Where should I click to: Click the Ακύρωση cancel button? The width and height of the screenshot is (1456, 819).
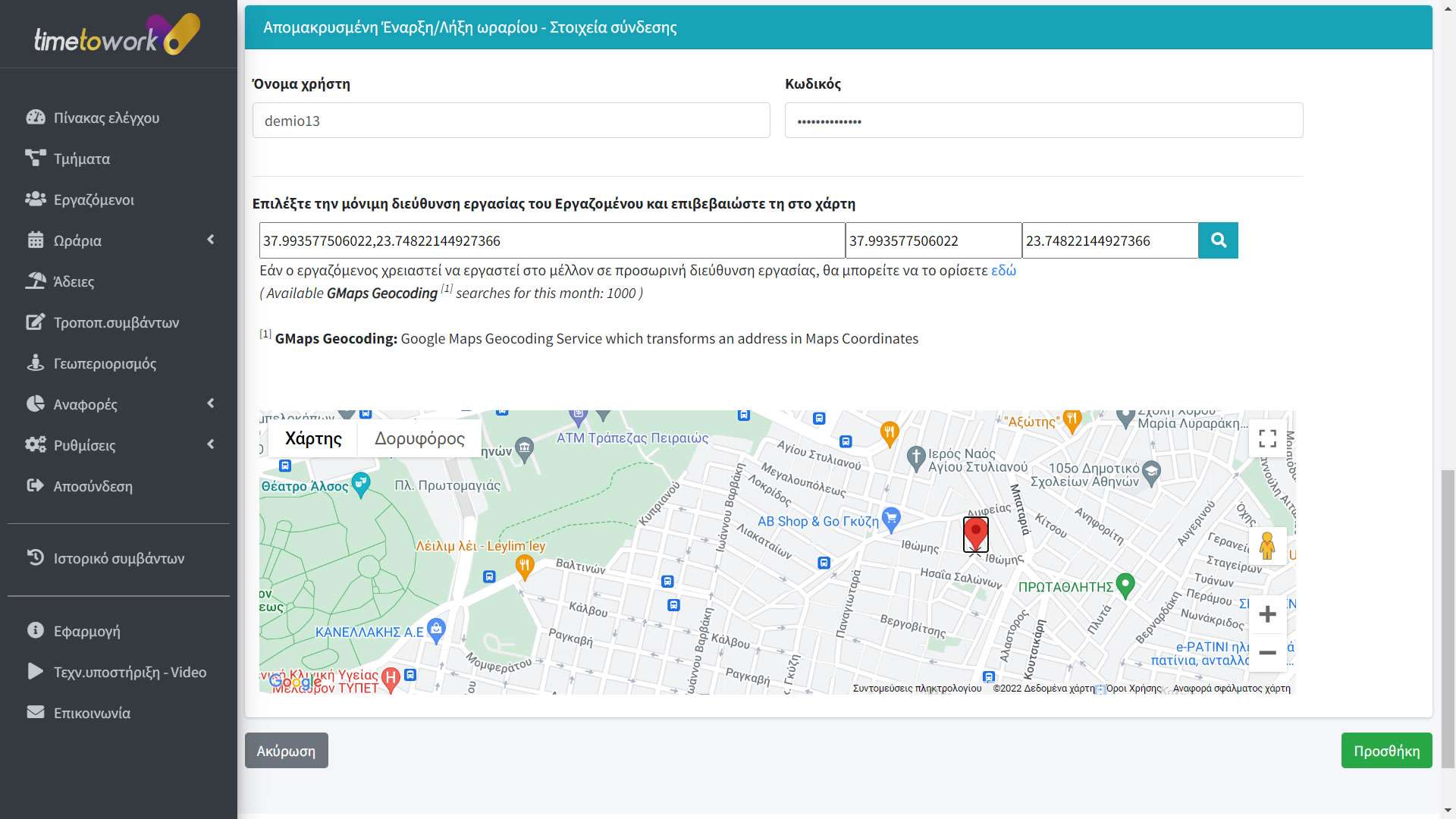coord(286,751)
